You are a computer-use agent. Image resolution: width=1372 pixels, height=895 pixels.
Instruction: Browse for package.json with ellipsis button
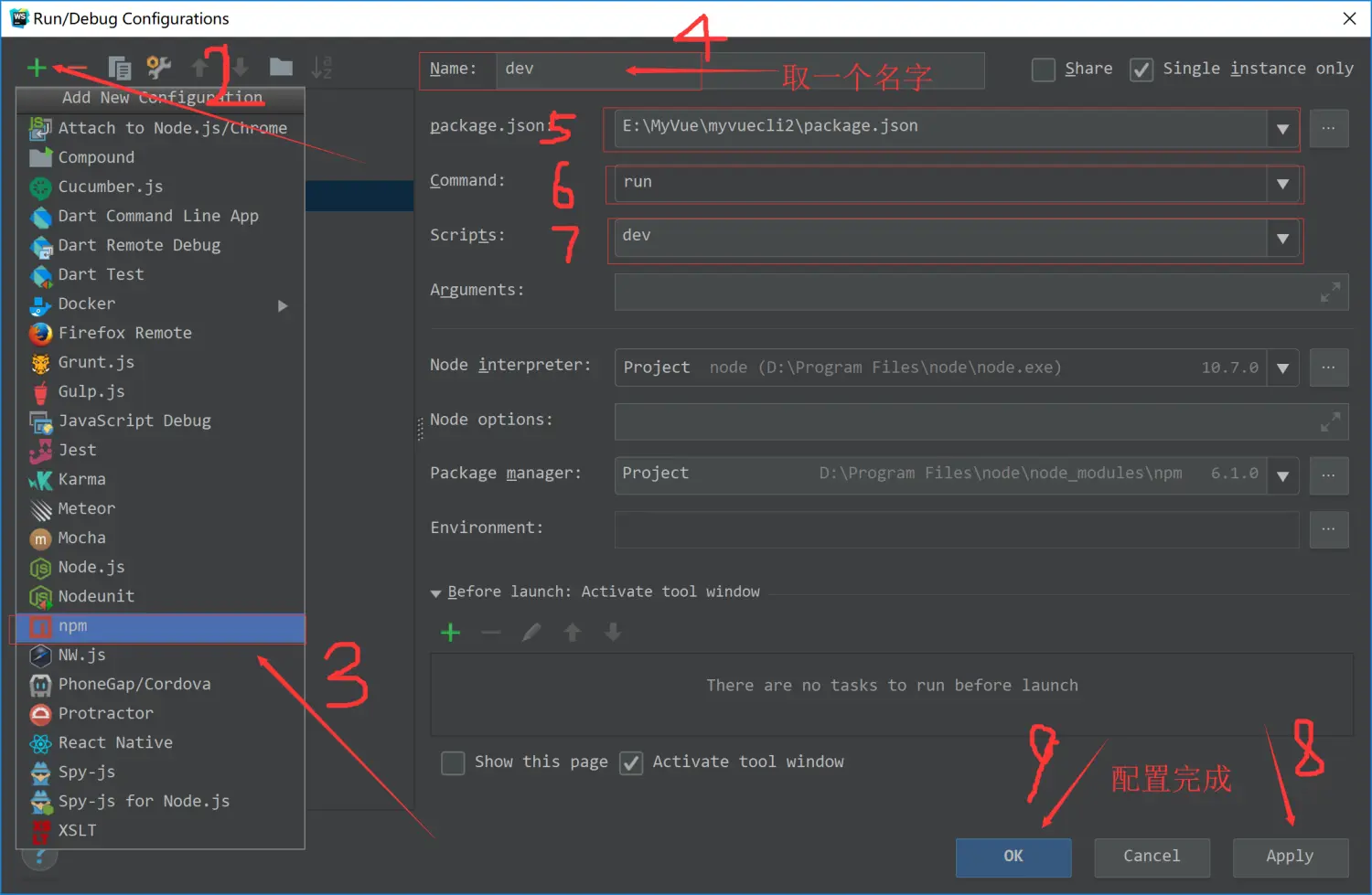pyautogui.click(x=1329, y=129)
